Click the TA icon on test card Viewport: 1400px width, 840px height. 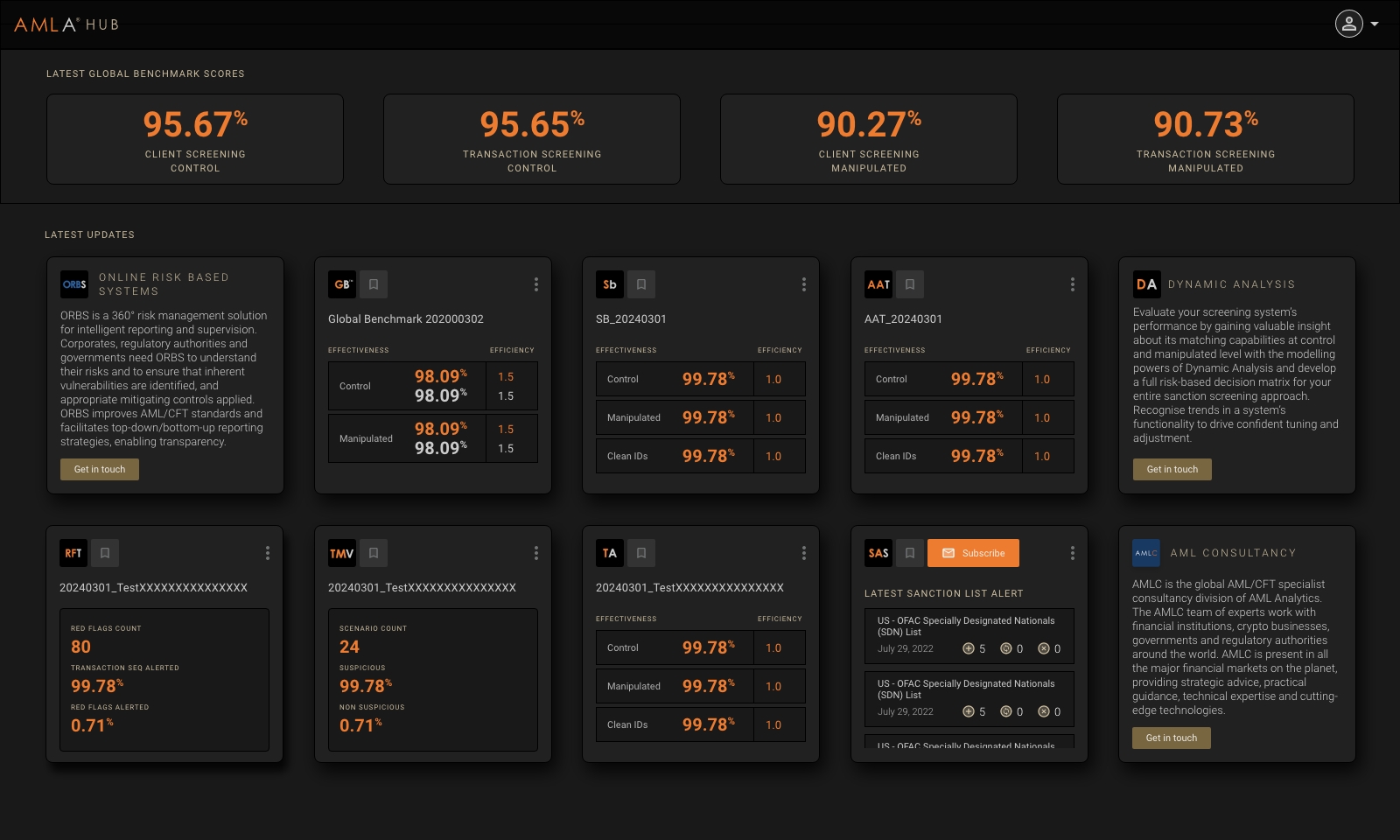[612, 553]
